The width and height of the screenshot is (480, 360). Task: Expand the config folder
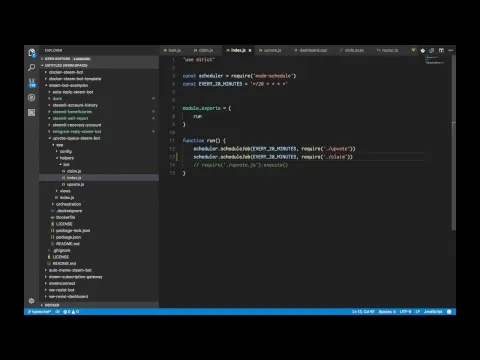(x=99, y=151)
